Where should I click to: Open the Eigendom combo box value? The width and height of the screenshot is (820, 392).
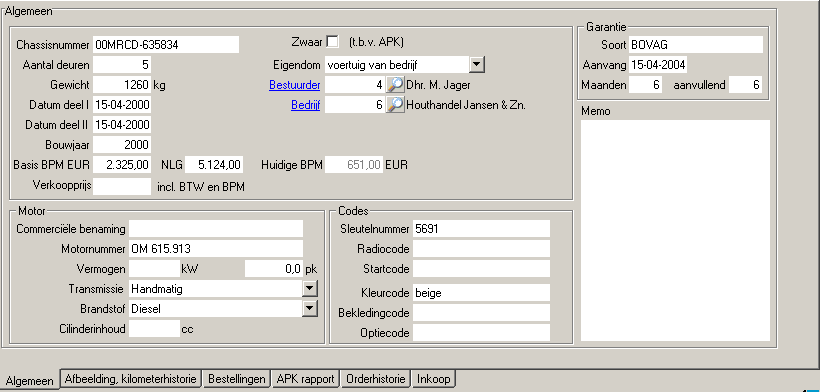click(x=404, y=65)
